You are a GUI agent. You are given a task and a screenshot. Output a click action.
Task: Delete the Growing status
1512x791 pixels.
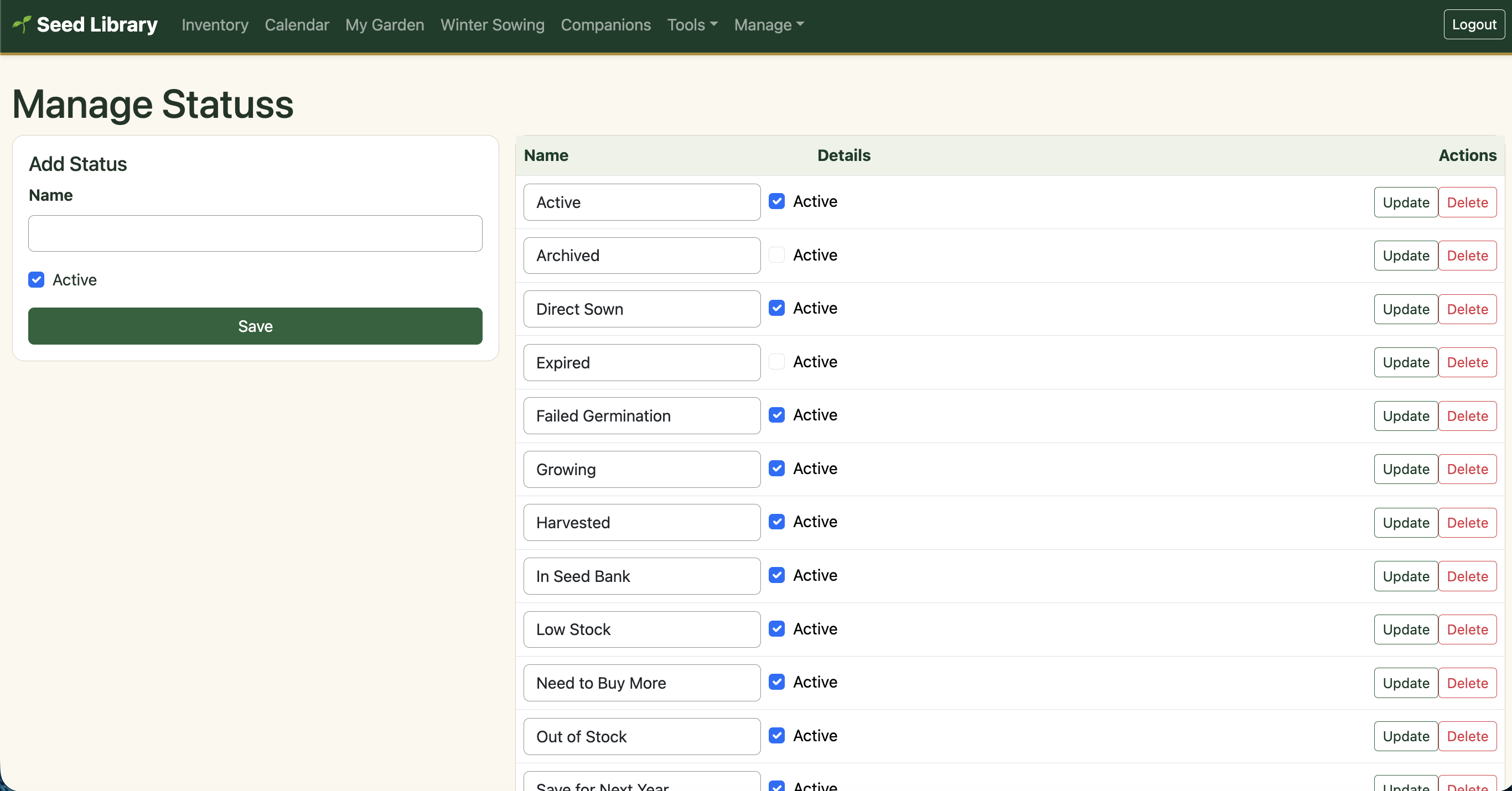(x=1467, y=470)
